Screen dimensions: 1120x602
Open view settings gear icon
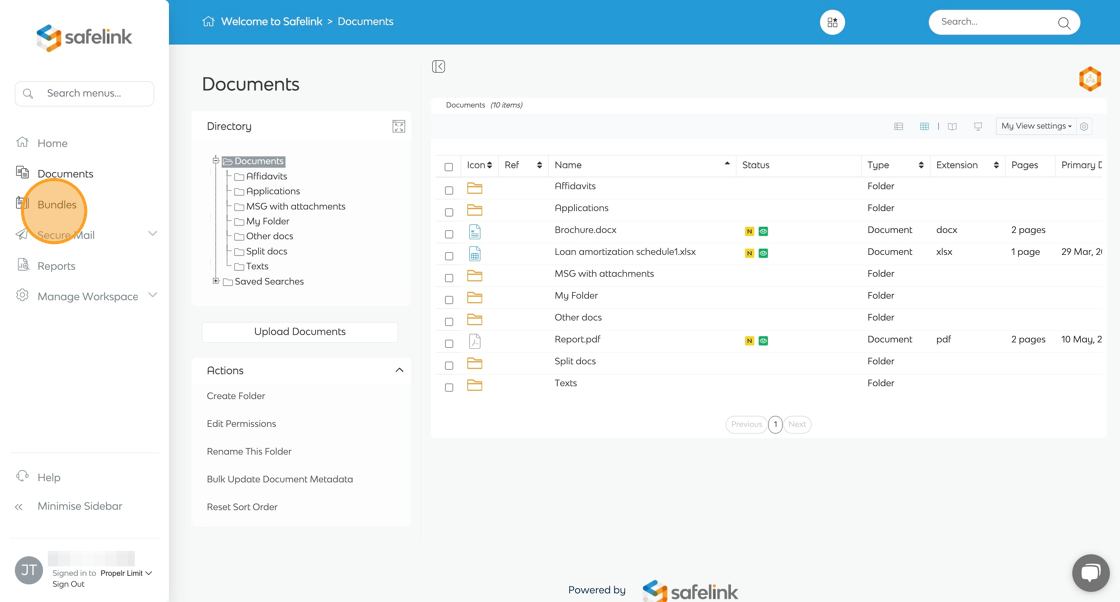pos(1084,126)
